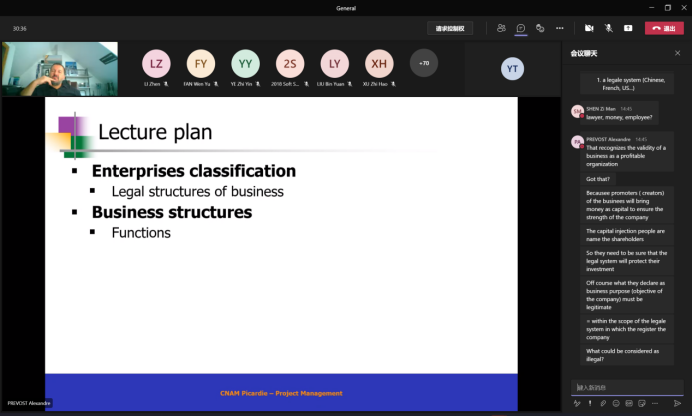This screenshot has width=693, height=417.
Task: Close the meeting chat side panel
Action: pos(678,53)
